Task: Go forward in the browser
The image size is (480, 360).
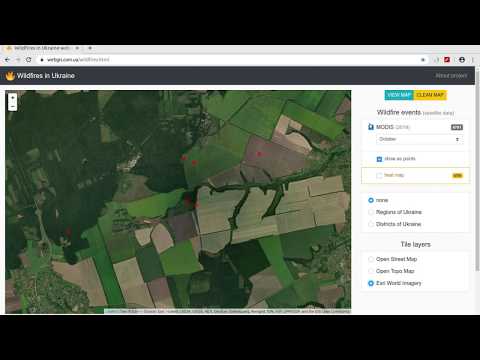Action: pyautogui.click(x=18, y=60)
